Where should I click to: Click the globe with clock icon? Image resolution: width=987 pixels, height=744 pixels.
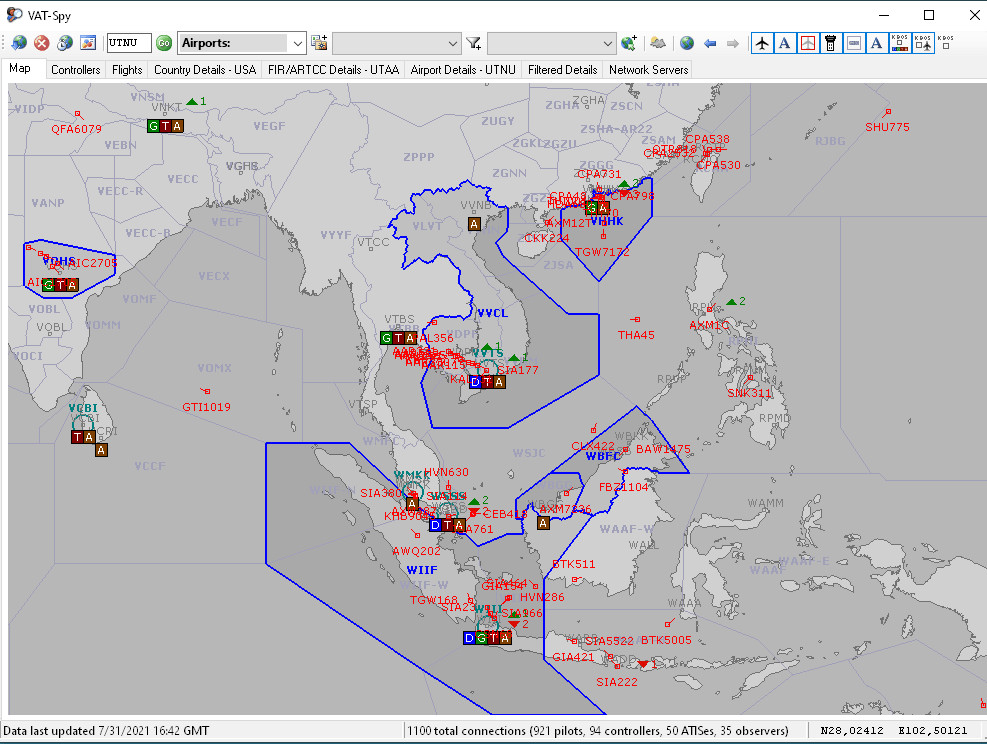click(65, 43)
